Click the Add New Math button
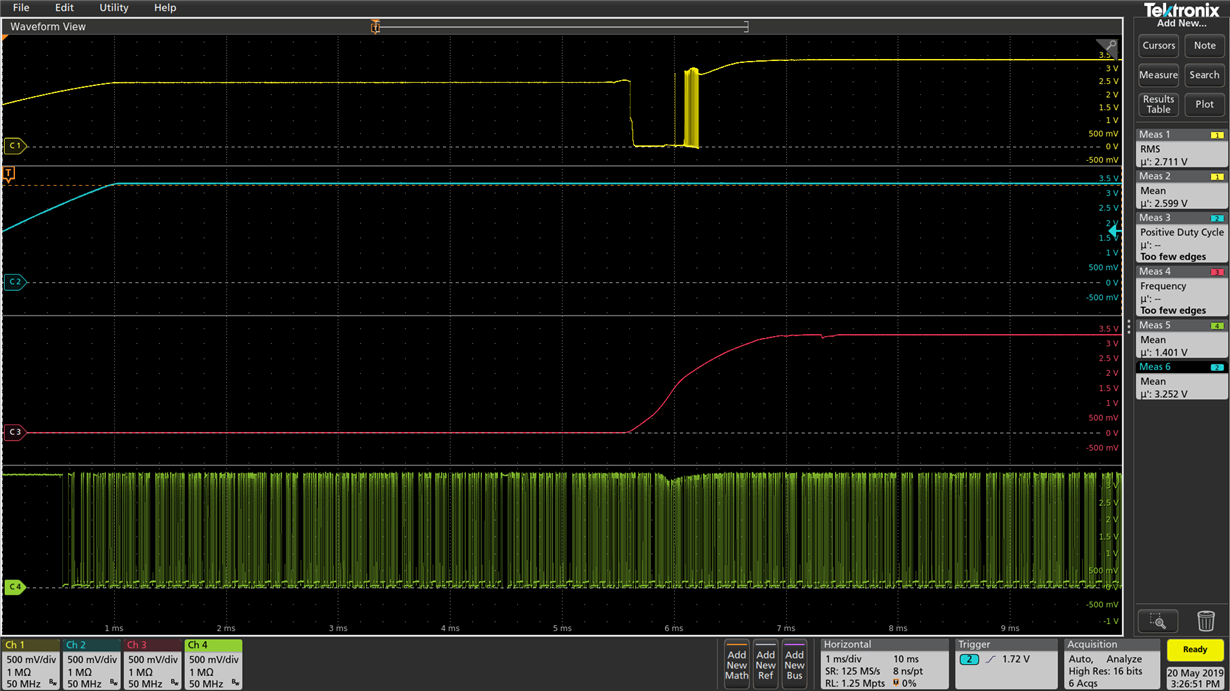 click(737, 664)
